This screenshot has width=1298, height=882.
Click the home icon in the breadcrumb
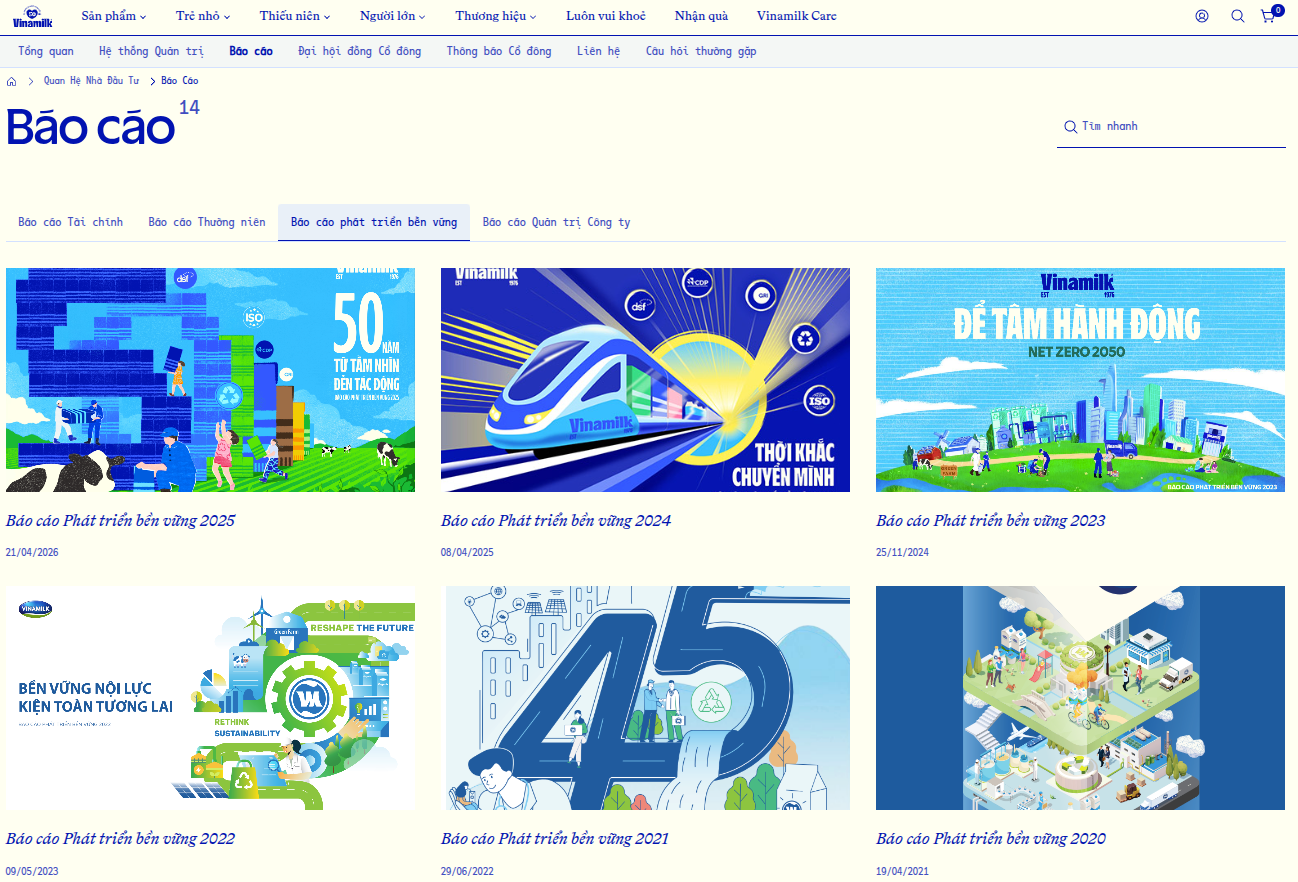[x=12, y=81]
